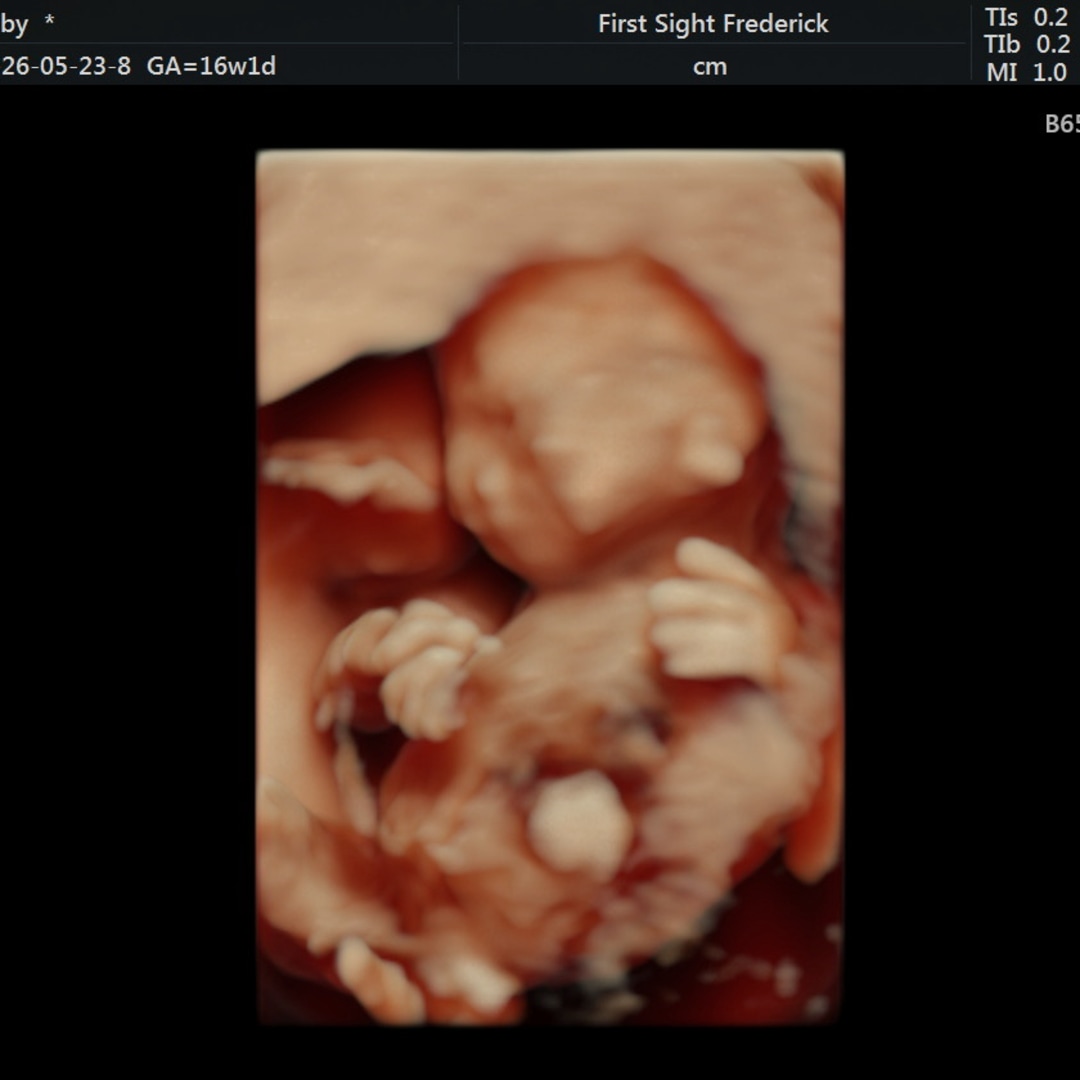Click the 'GA=16w1d' gestational age text
The width and height of the screenshot is (1080, 1080).
[x=211, y=66]
